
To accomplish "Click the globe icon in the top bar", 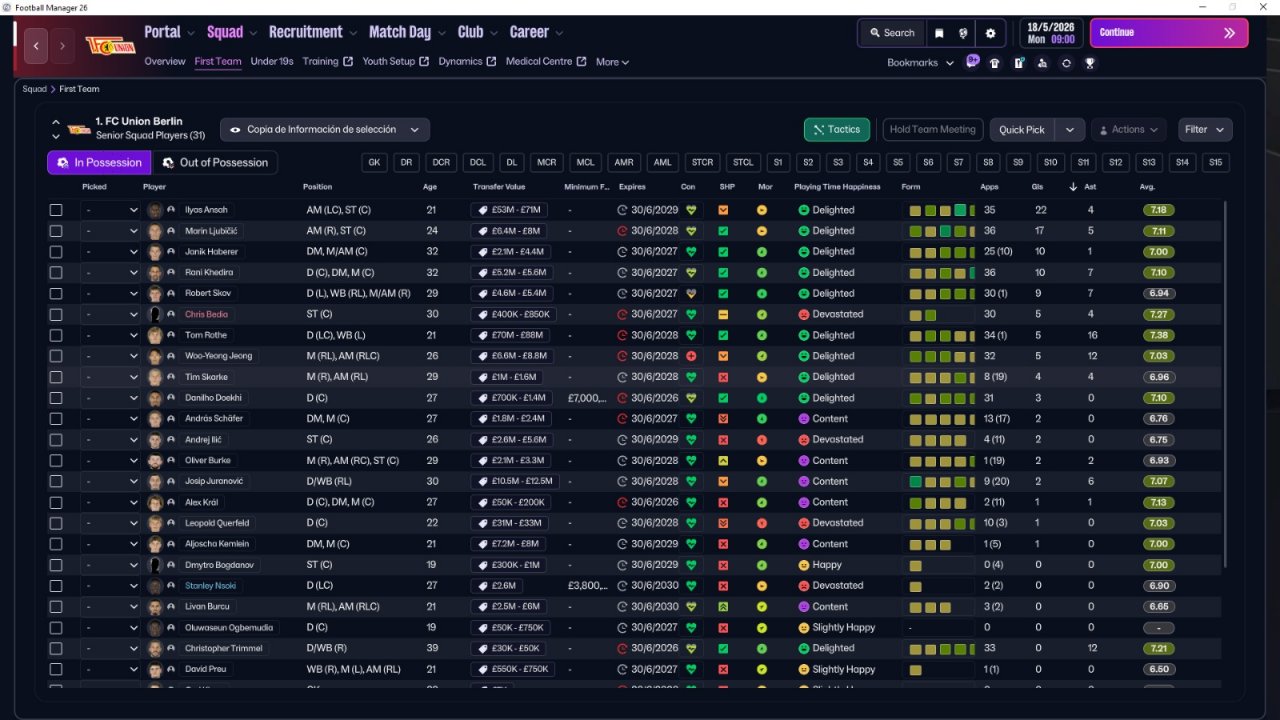I will [964, 33].
